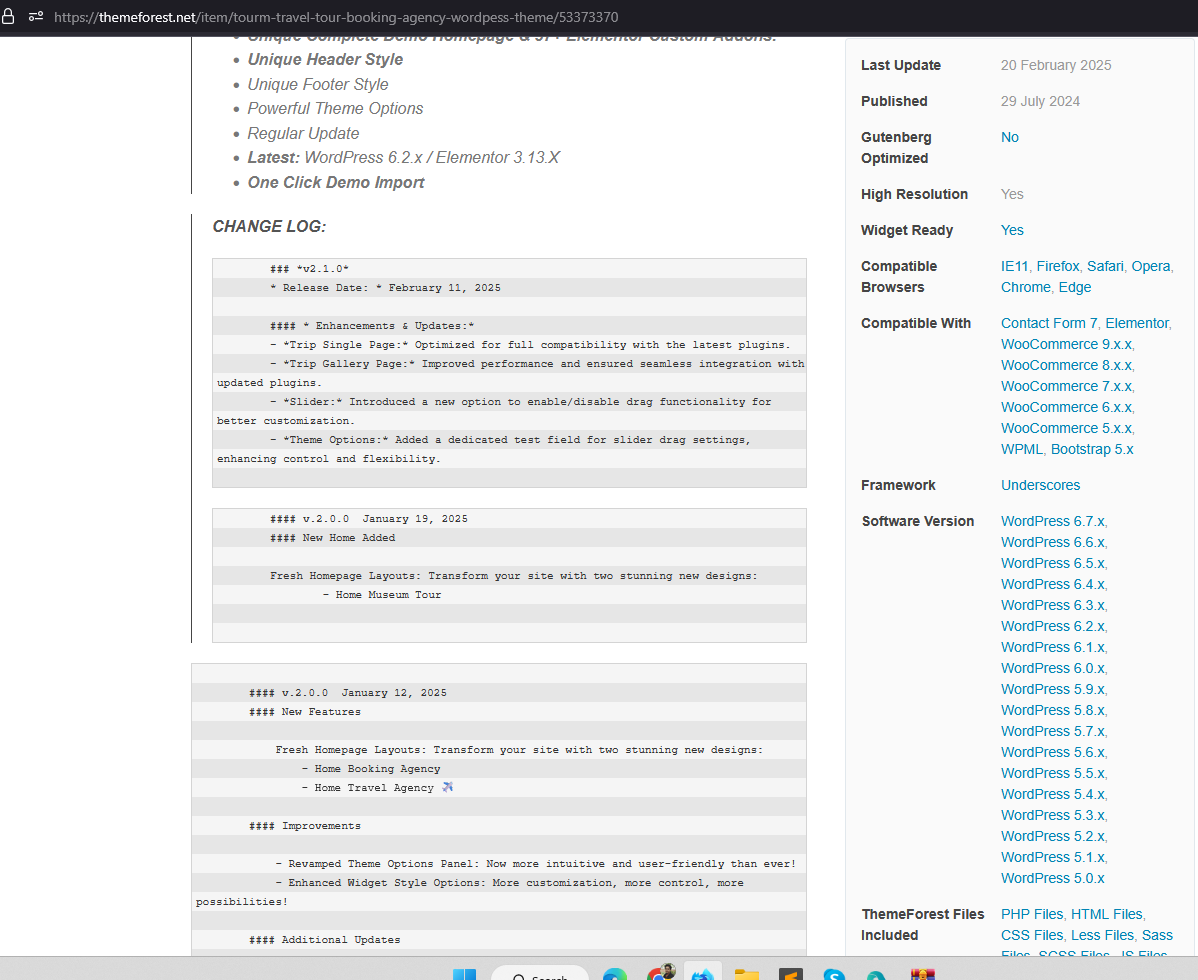Open WooCommerce 8.x.x link
Image resolution: width=1198 pixels, height=980 pixels.
click(x=1067, y=365)
